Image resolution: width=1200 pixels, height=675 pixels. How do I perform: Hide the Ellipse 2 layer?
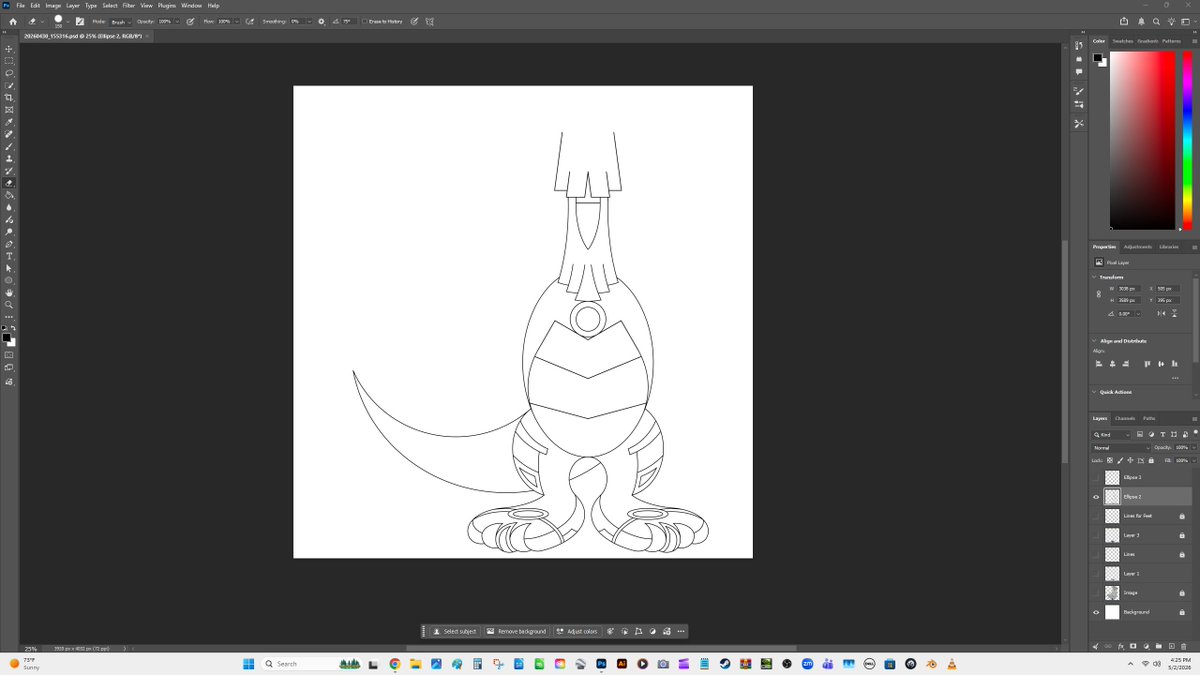click(1096, 497)
